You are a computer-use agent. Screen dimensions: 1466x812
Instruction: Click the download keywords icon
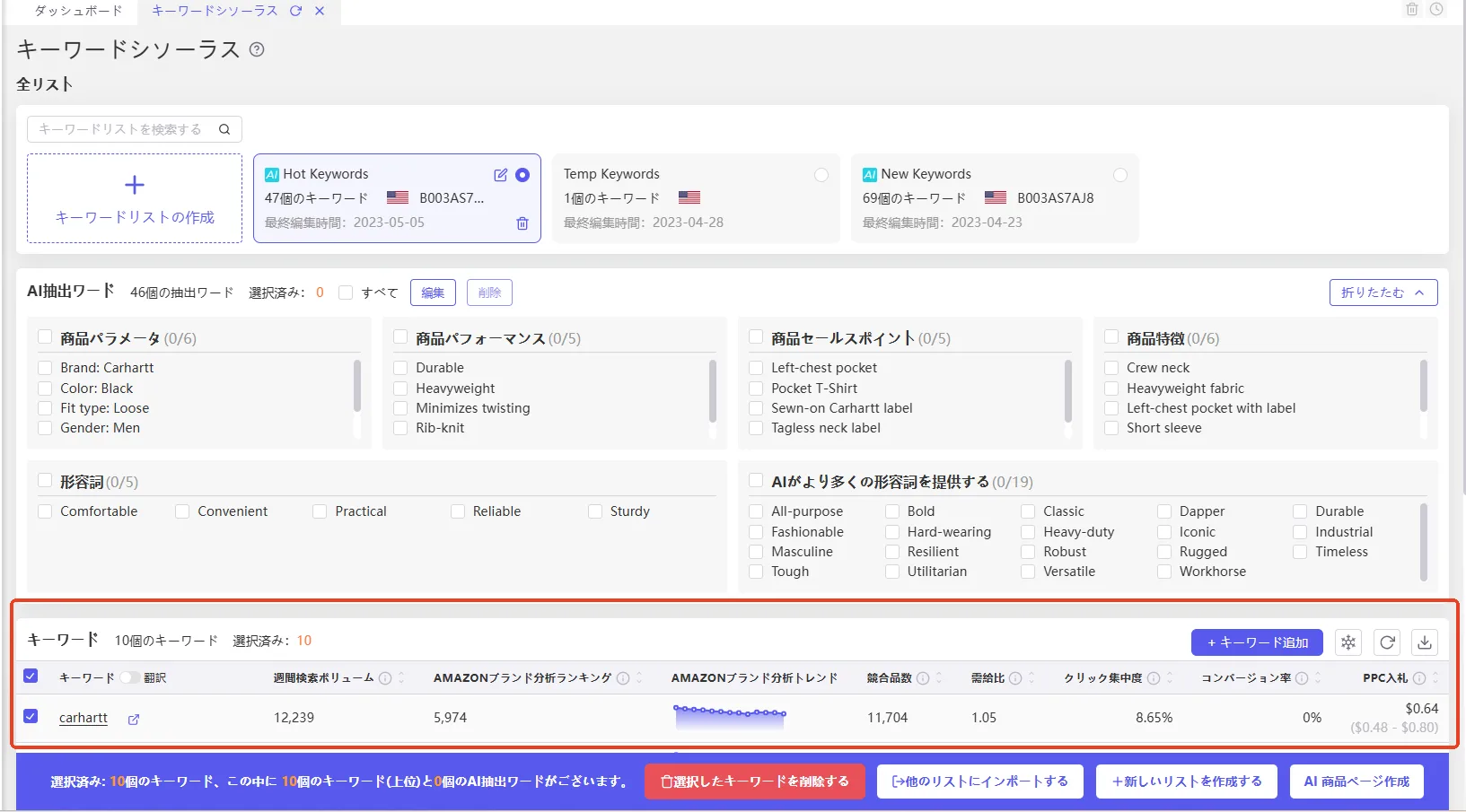click(x=1425, y=642)
